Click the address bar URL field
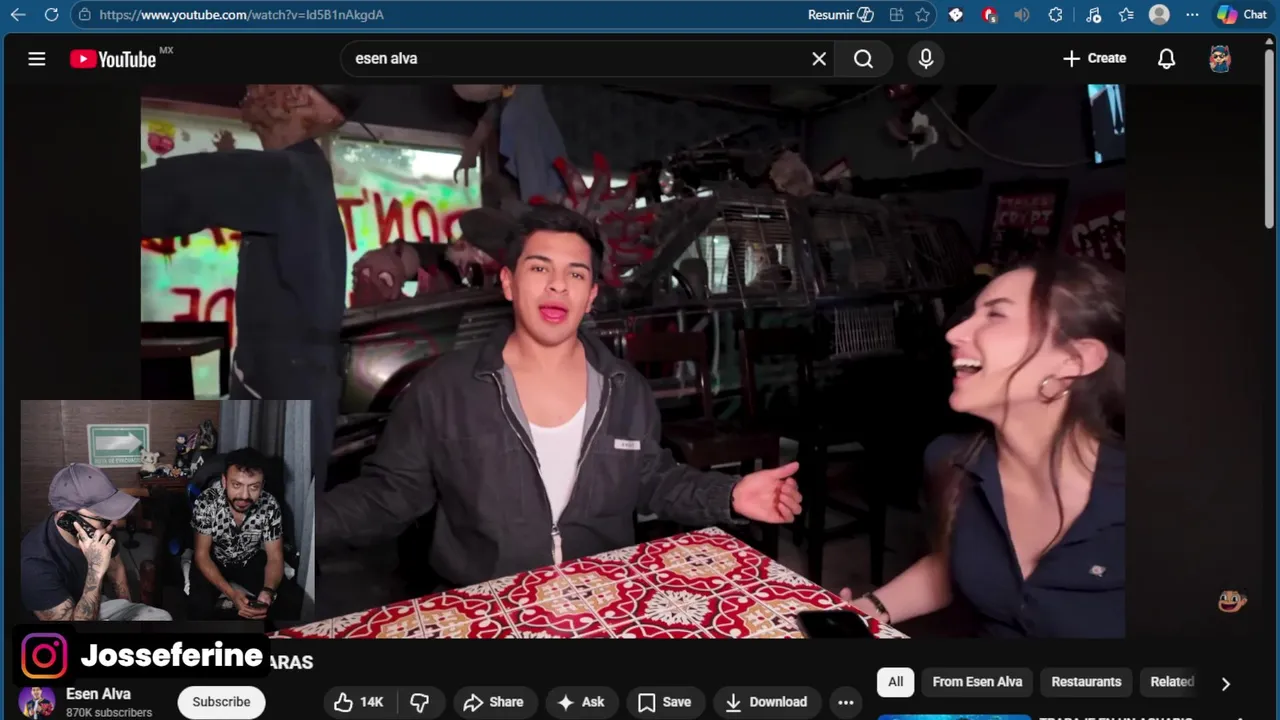This screenshot has height=720, width=1280. click(x=440, y=15)
